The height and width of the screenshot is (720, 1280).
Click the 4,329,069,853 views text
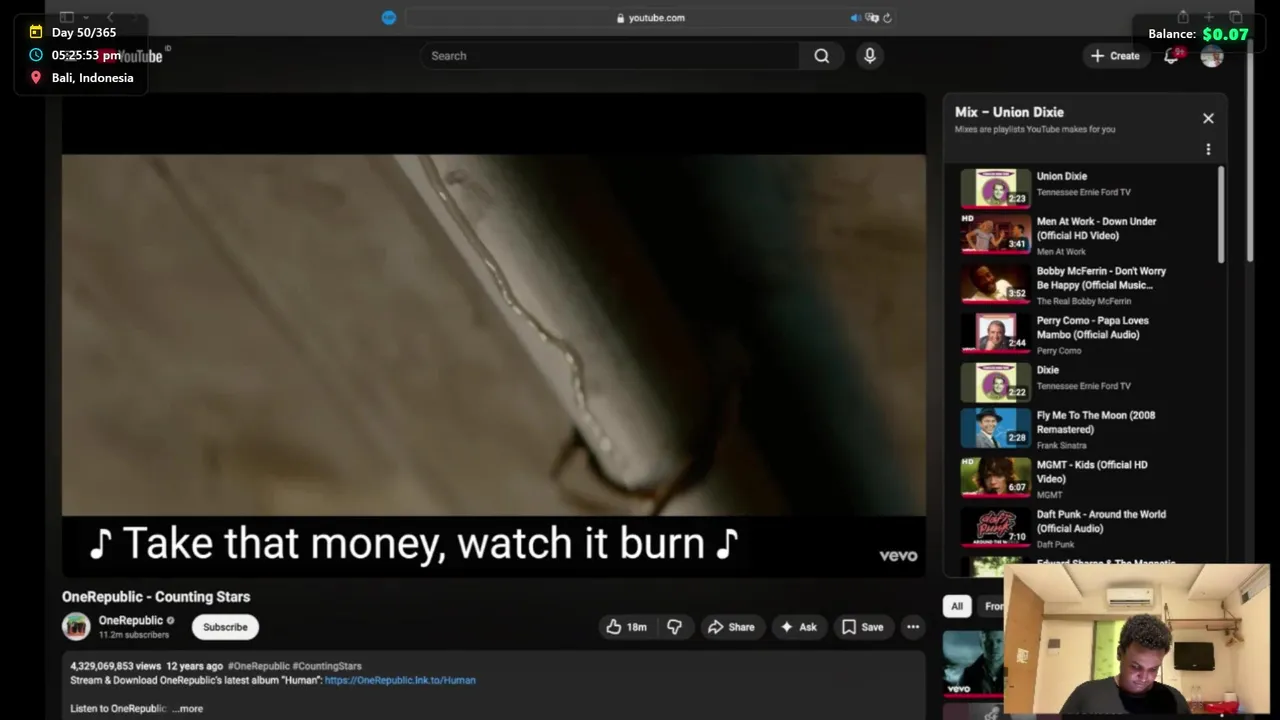116,666
